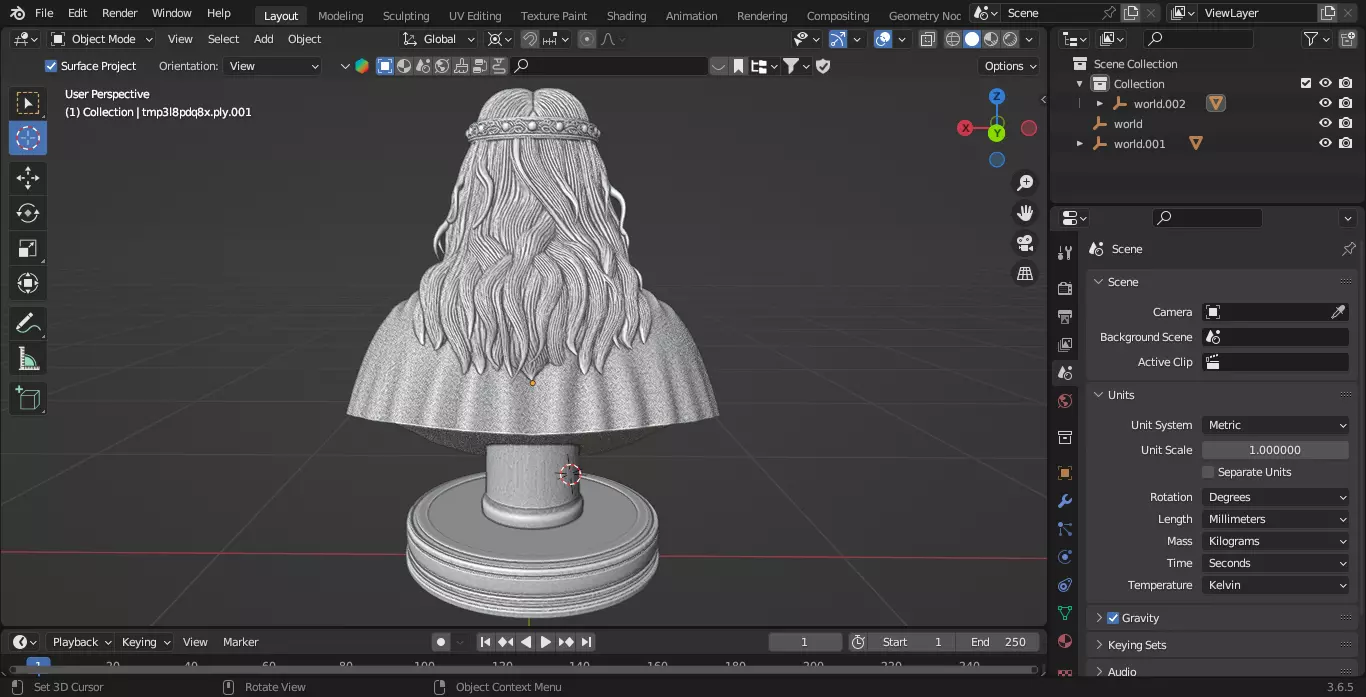
Task: Select the Scale tool
Action: coord(28,248)
